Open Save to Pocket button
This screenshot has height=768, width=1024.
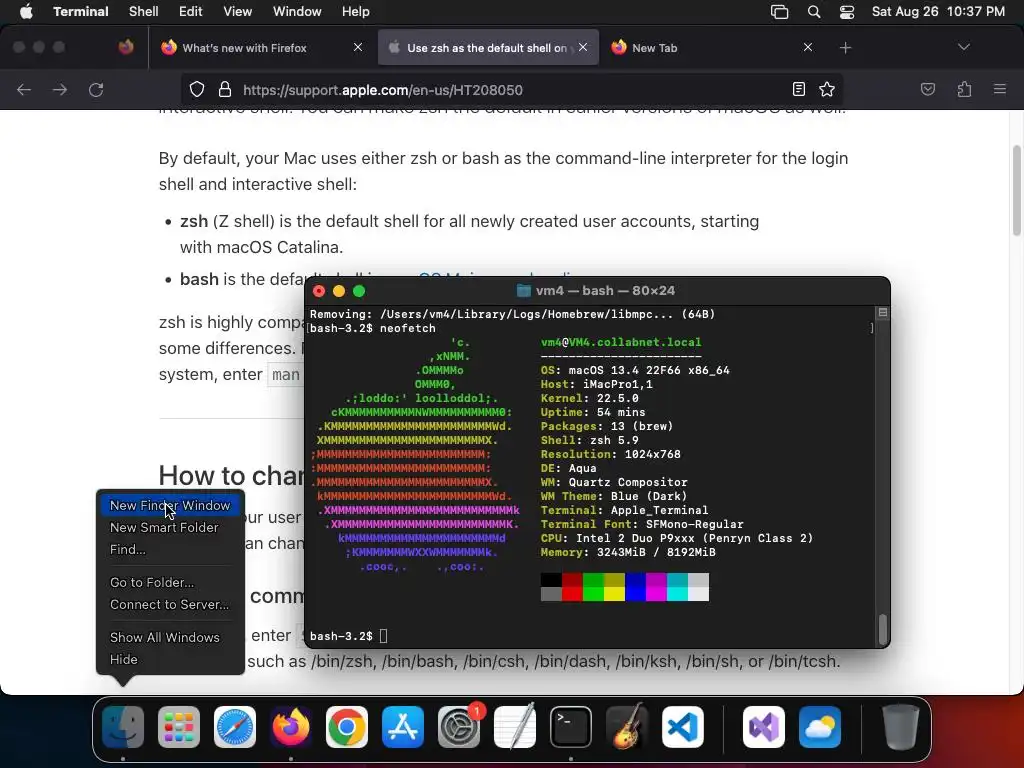click(x=928, y=89)
